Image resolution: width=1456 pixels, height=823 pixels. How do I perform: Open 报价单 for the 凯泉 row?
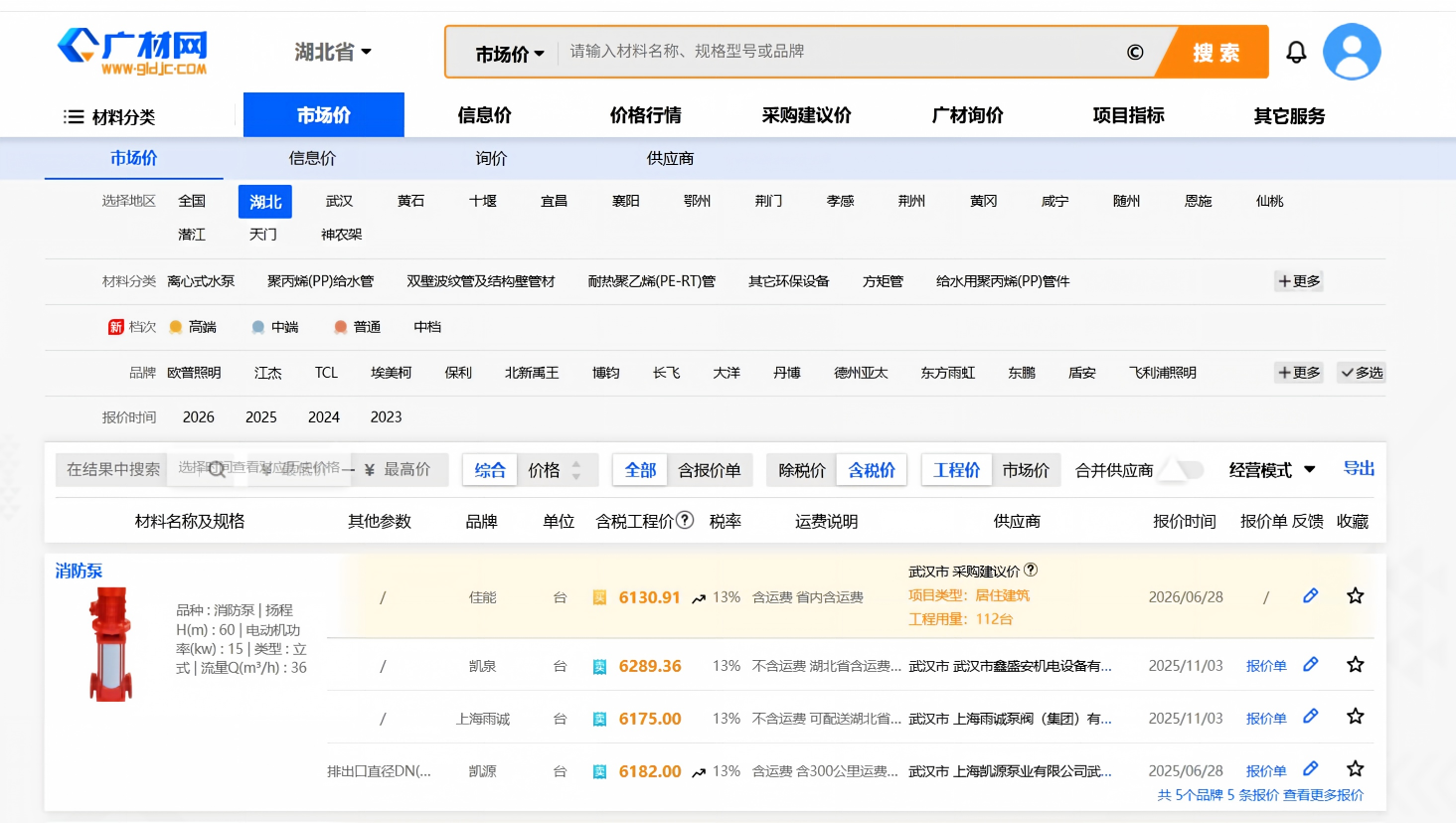[x=1266, y=666]
